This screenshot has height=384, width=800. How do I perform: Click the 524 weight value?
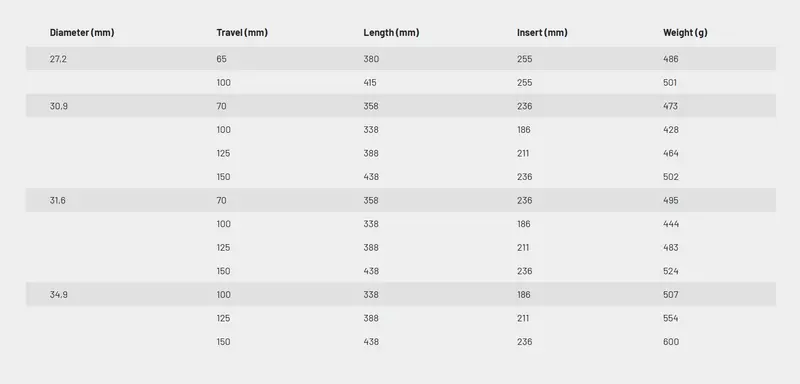(x=670, y=271)
